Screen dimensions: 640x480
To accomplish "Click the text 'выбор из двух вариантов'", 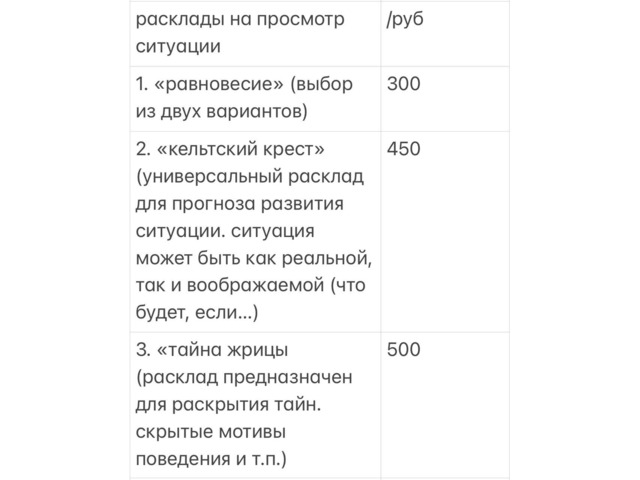I will (244, 97).
